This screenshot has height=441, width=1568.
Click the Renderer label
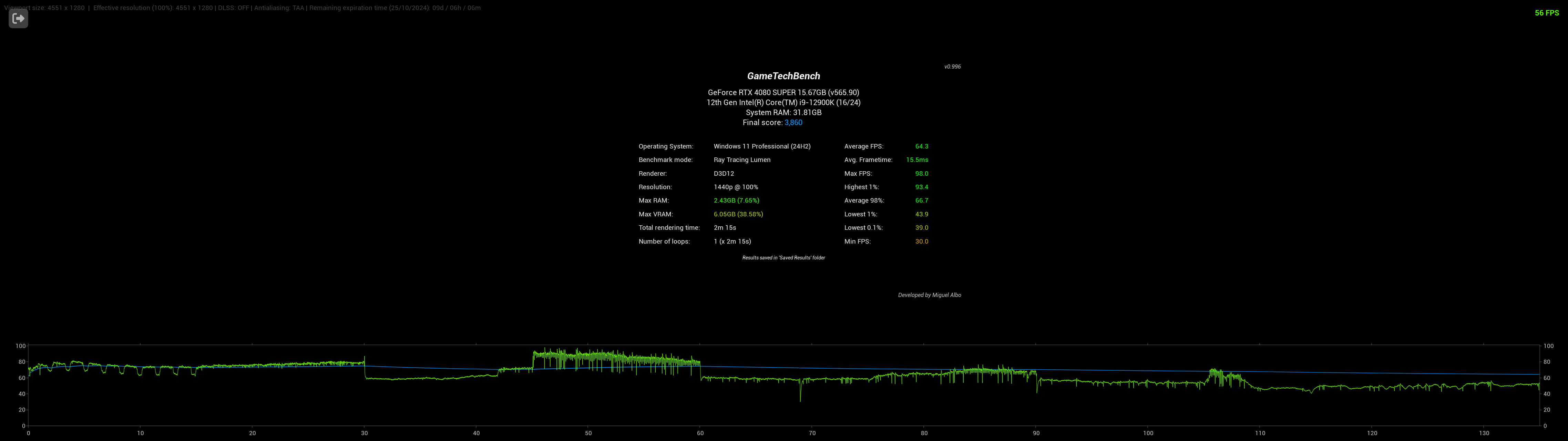pos(653,174)
